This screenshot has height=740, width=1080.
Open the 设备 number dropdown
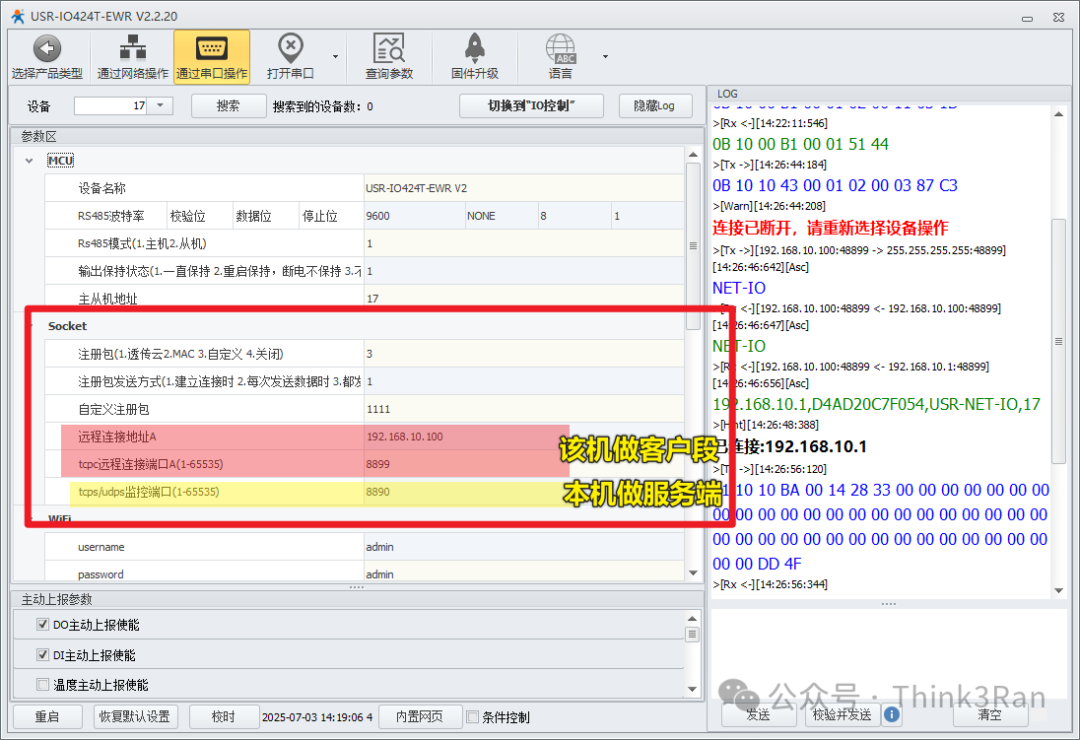(x=162, y=106)
